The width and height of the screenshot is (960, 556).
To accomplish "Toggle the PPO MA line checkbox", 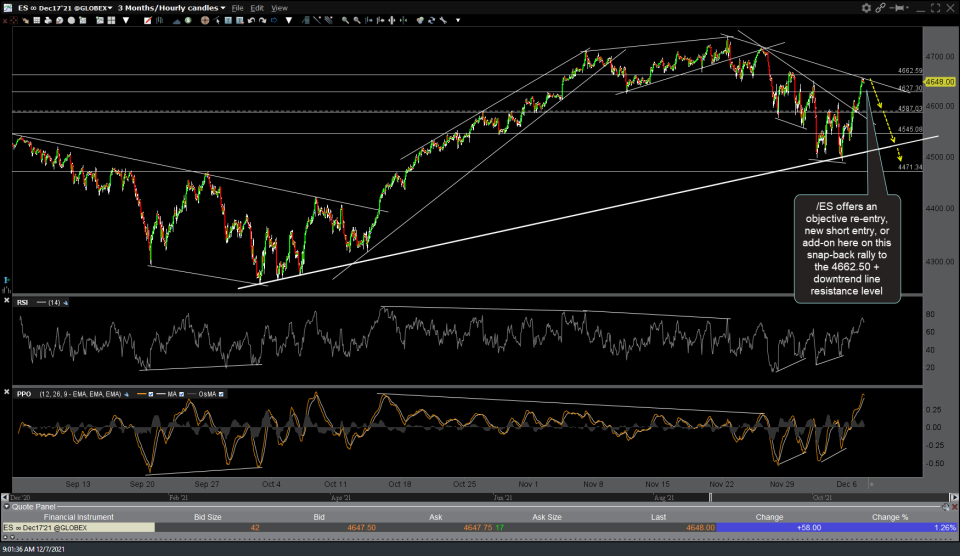I will [x=181, y=394].
